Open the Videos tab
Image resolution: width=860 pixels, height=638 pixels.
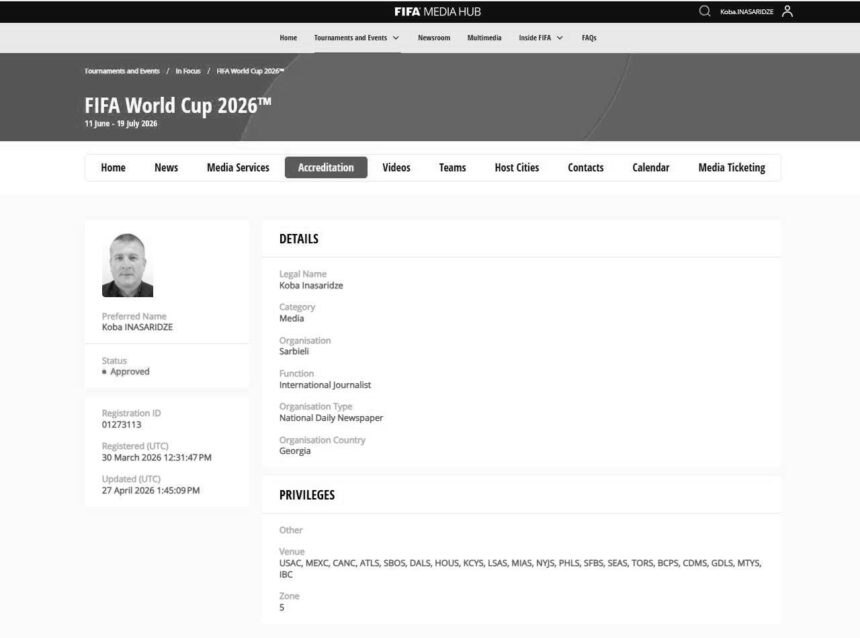[396, 167]
